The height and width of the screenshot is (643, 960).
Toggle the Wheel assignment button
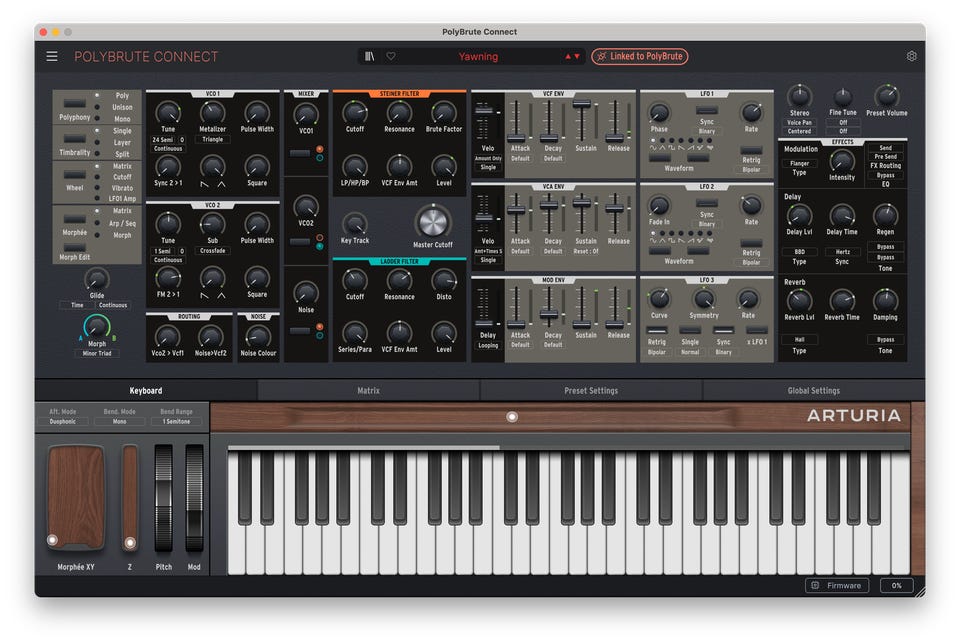75,175
